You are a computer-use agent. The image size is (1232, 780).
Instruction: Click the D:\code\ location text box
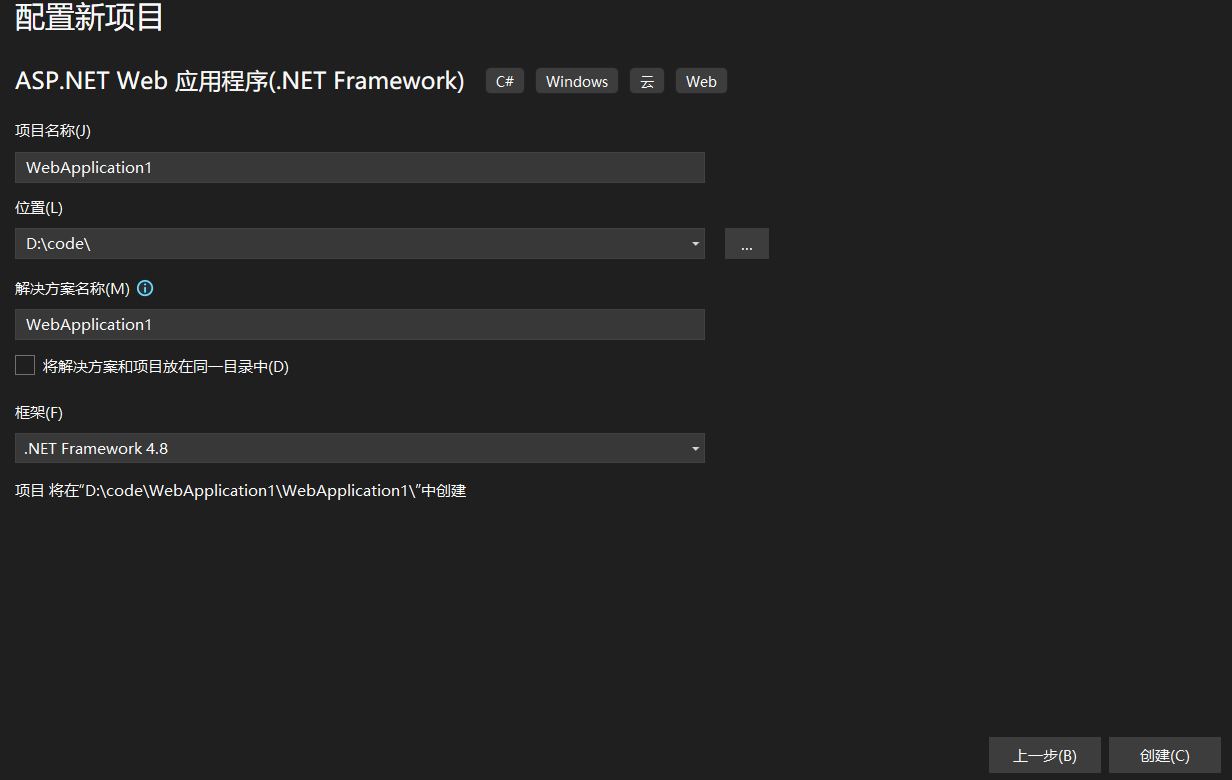click(x=350, y=244)
